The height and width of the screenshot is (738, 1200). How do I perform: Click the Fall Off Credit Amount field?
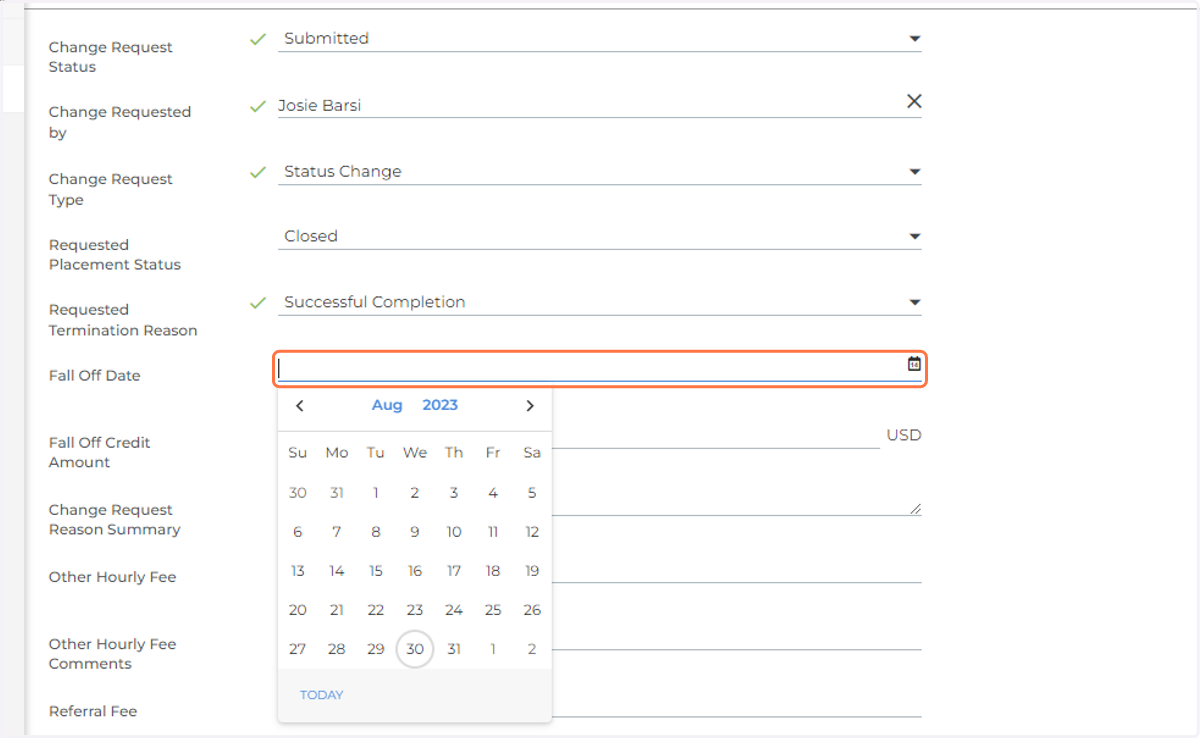pyautogui.click(x=715, y=435)
